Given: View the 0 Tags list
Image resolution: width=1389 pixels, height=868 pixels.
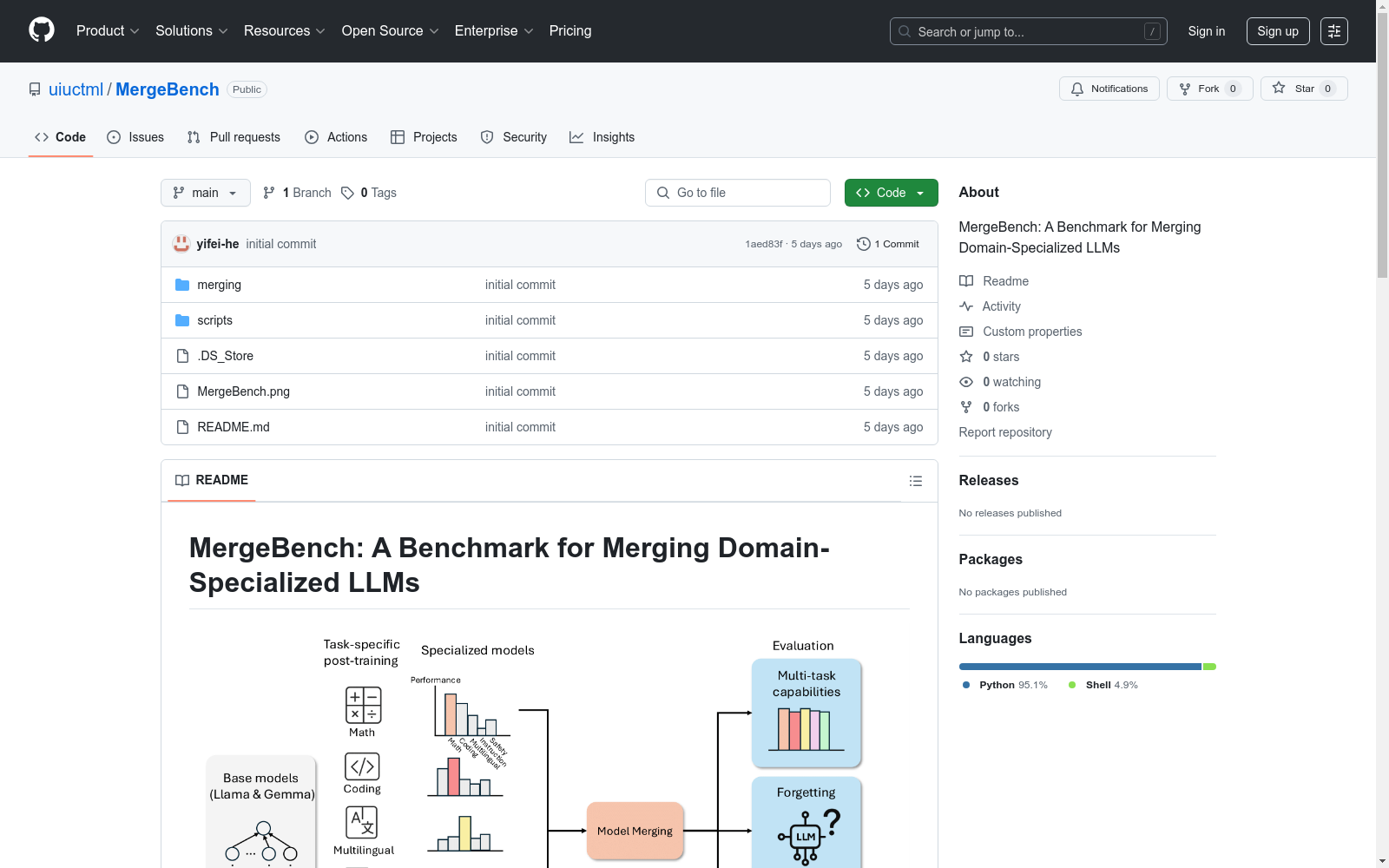Looking at the screenshot, I should coord(369,193).
